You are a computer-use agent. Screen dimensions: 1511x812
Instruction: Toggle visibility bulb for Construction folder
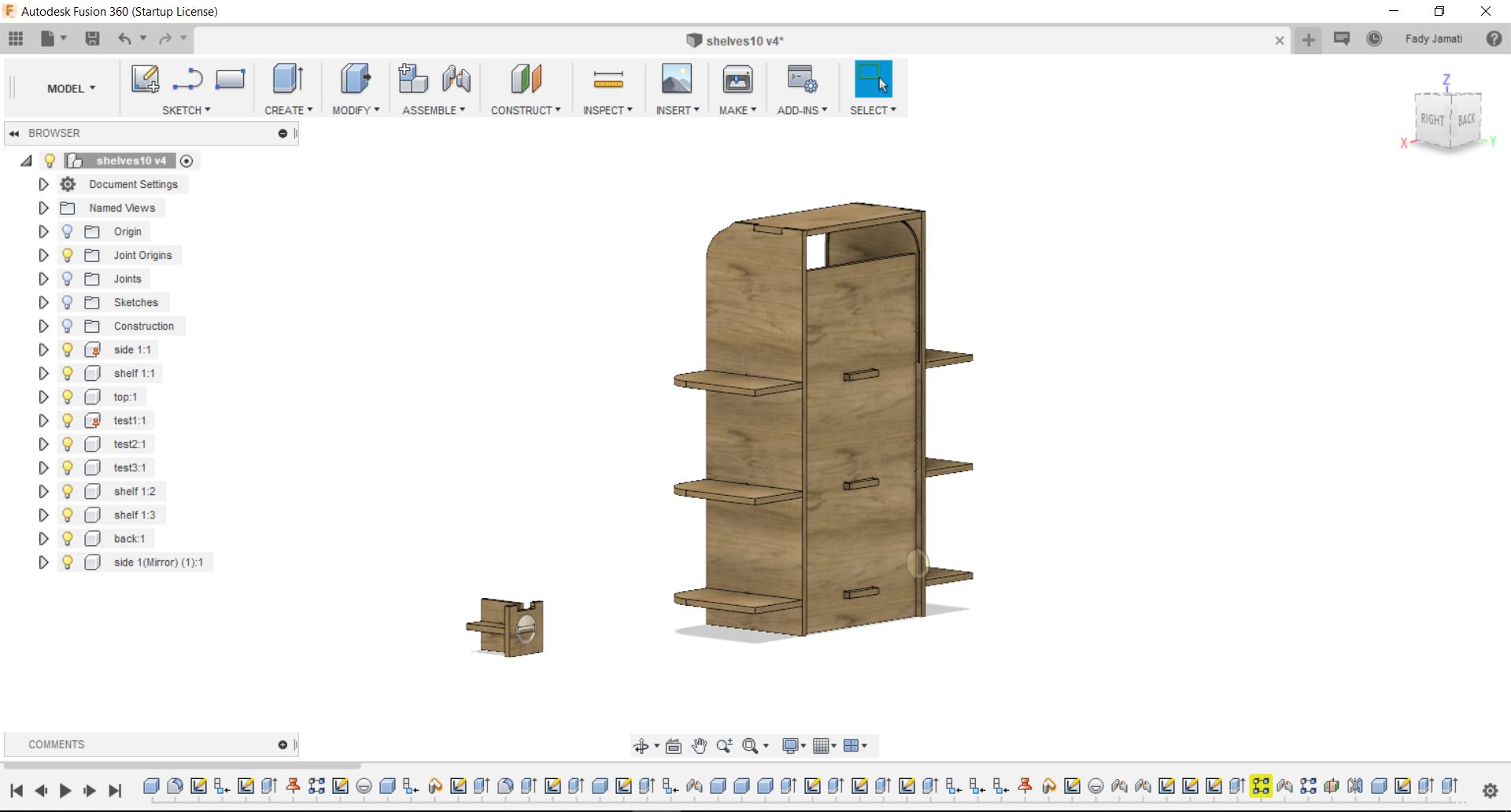coord(68,326)
